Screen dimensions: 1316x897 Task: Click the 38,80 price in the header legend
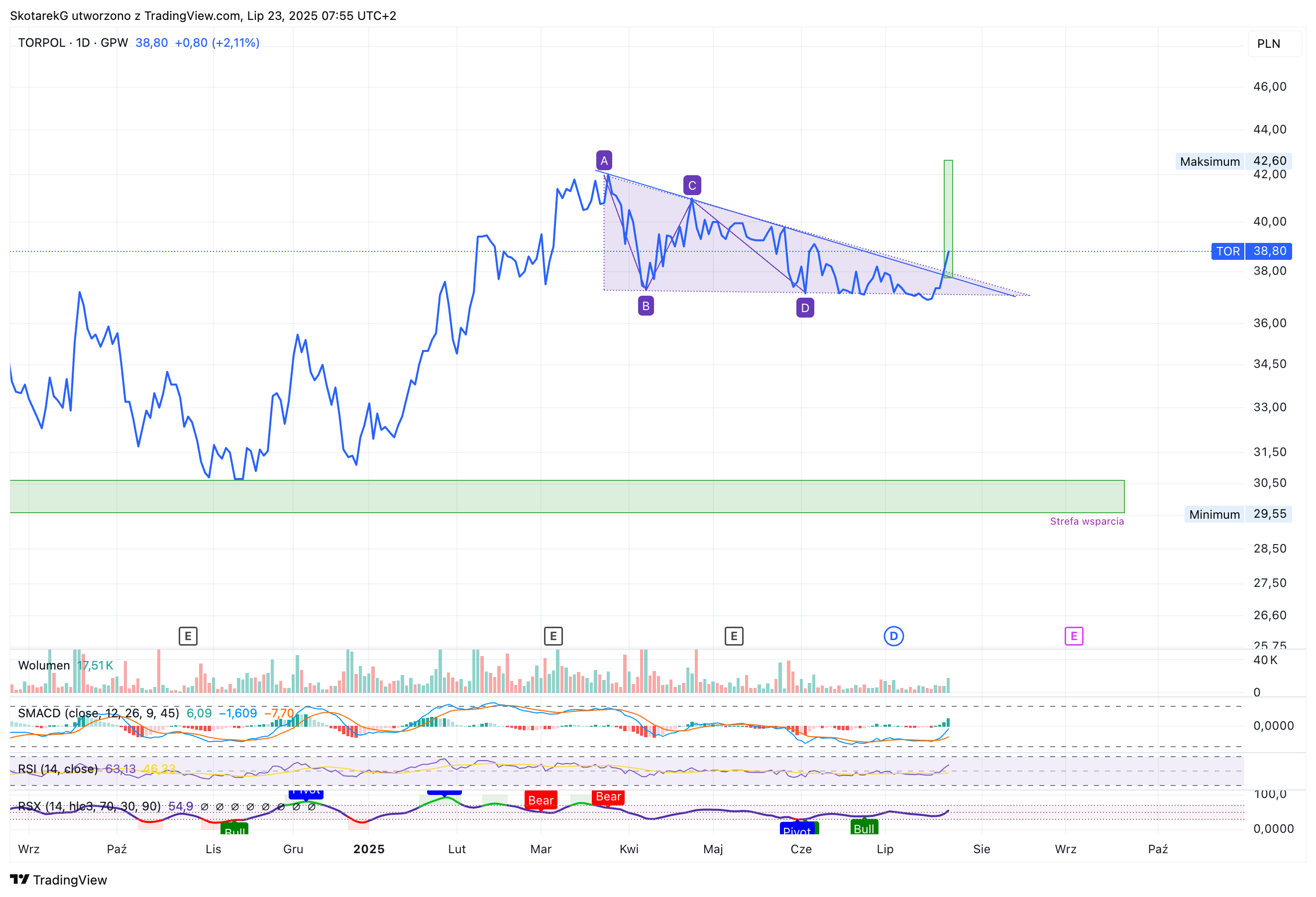(x=151, y=43)
